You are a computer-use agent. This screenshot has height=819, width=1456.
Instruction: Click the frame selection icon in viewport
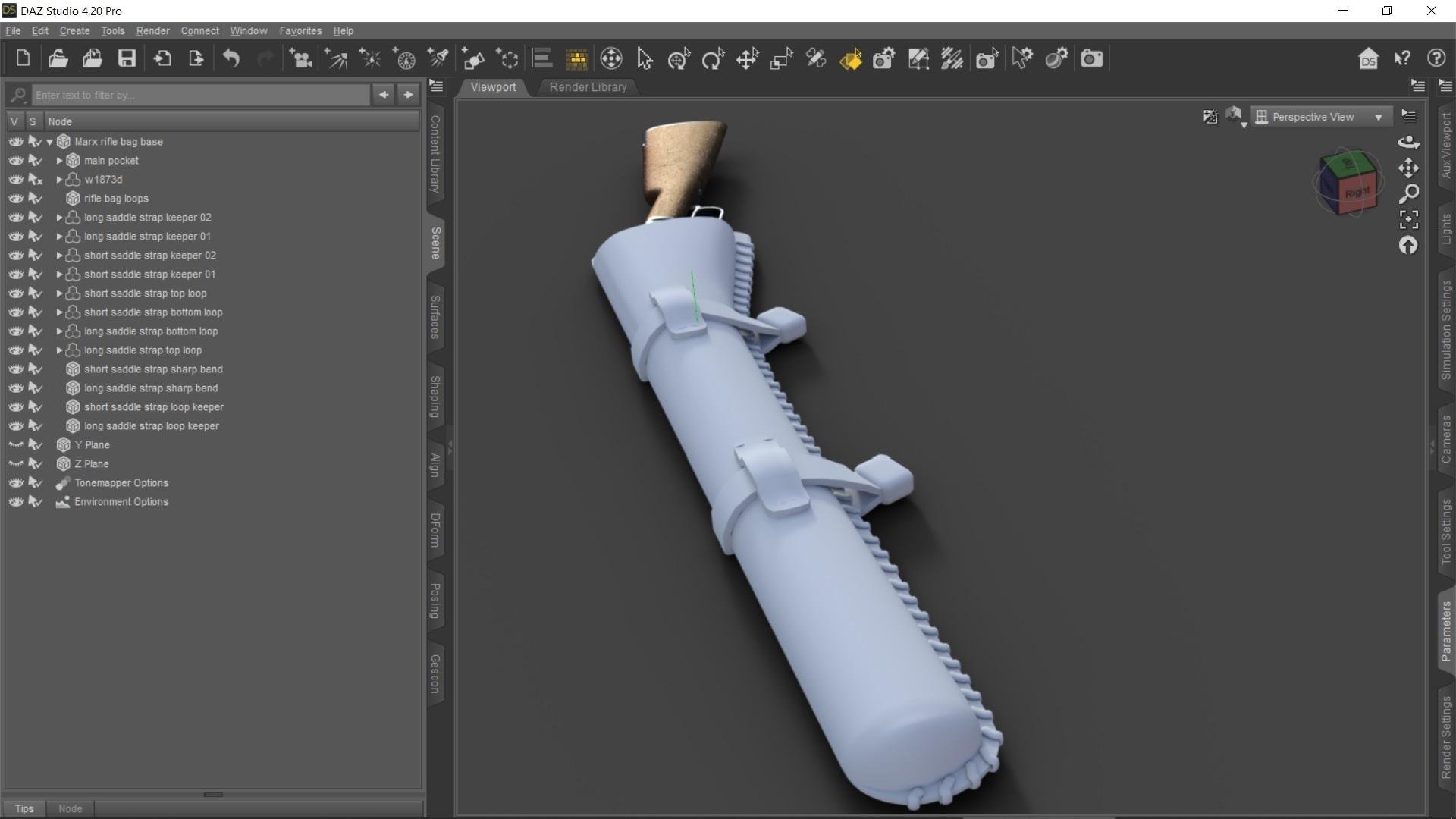click(1408, 220)
